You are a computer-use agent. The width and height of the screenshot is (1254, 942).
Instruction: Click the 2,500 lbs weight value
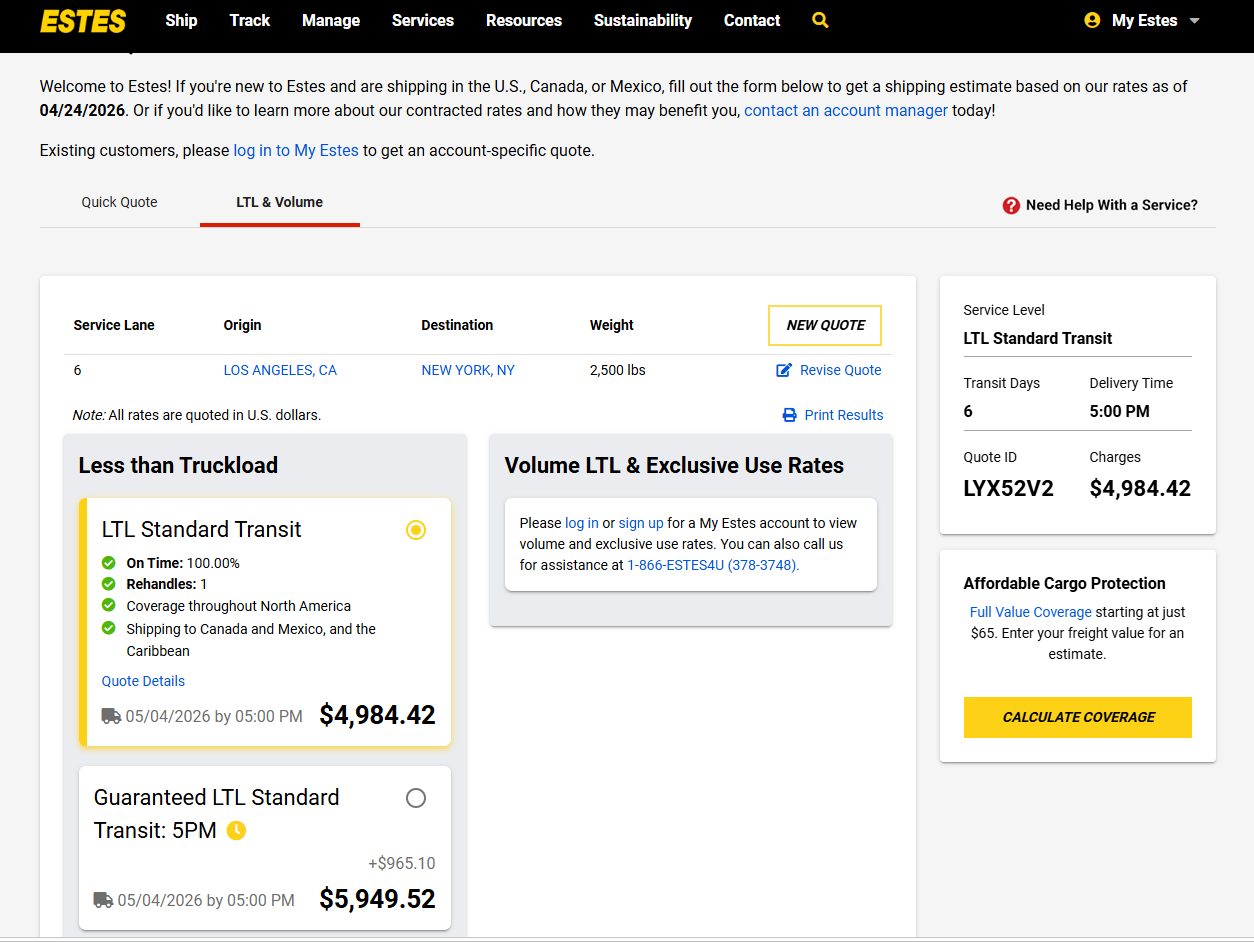[x=618, y=370]
